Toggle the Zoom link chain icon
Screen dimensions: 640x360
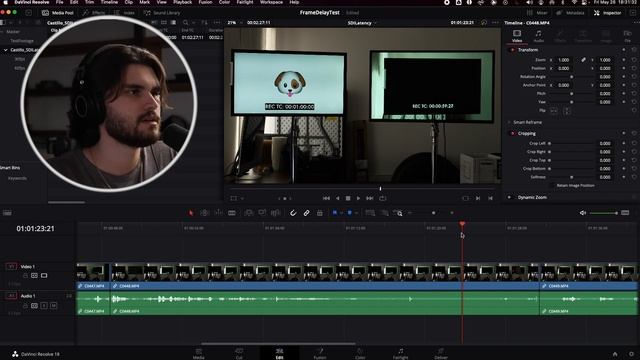coord(583,60)
